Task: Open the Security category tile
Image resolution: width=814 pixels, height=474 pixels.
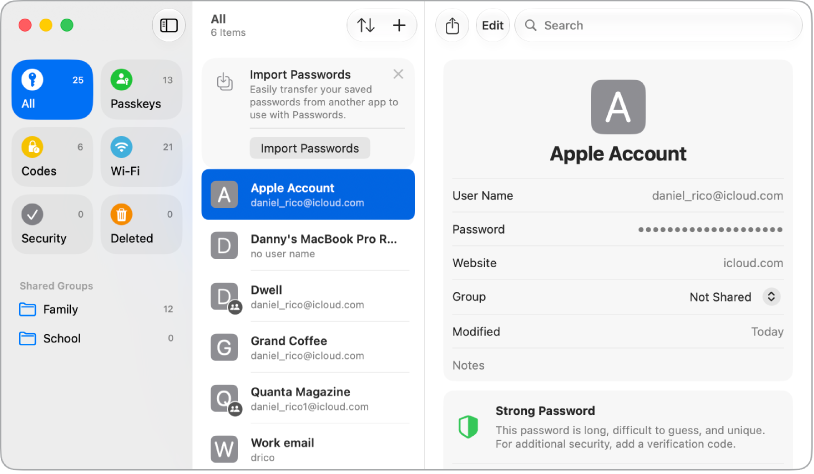Action: point(52,224)
